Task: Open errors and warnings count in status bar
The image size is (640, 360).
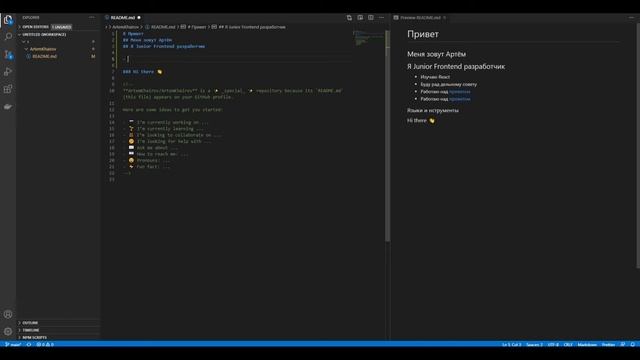Action: 45,344
